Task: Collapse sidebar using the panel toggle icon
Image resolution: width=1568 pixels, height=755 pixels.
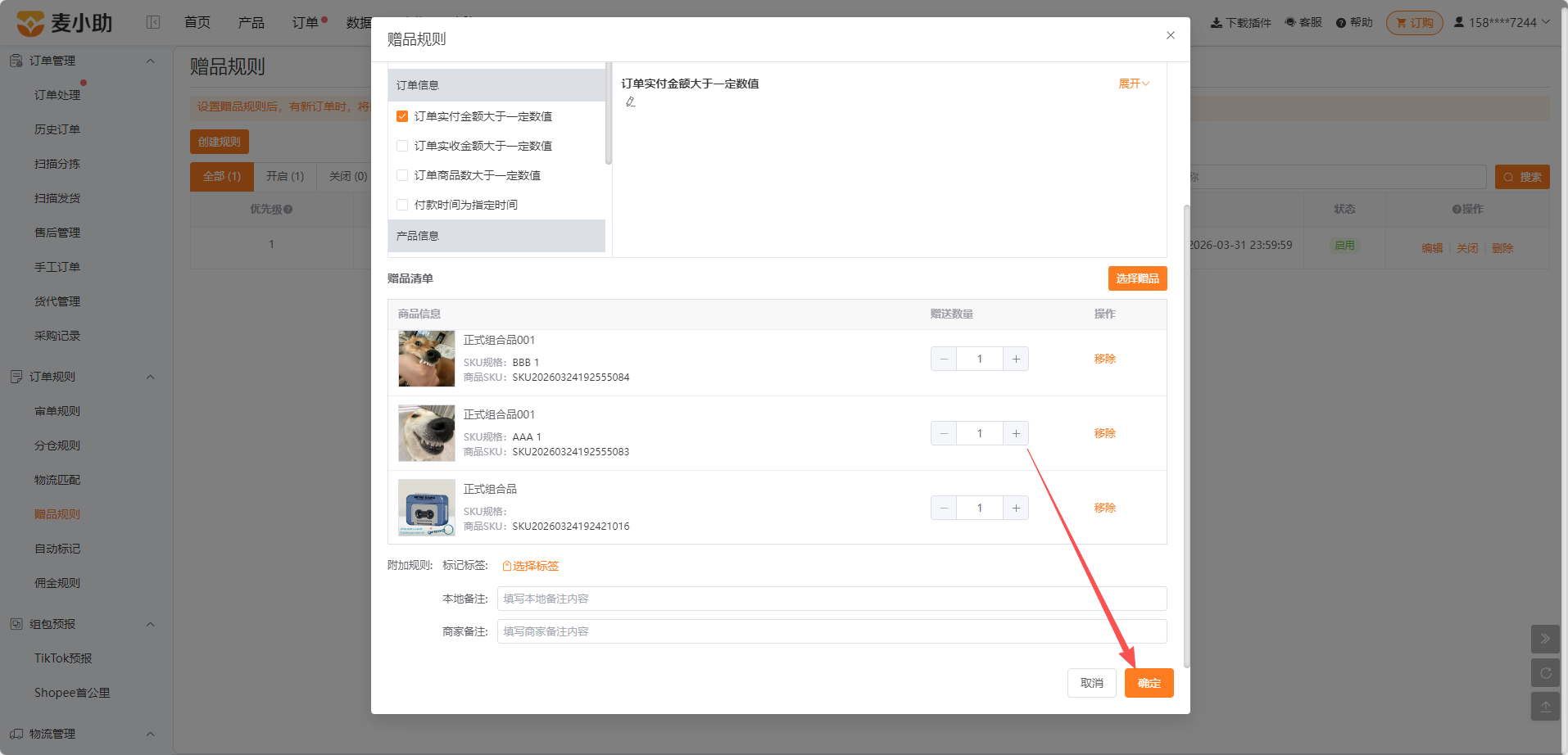Action: click(x=153, y=22)
